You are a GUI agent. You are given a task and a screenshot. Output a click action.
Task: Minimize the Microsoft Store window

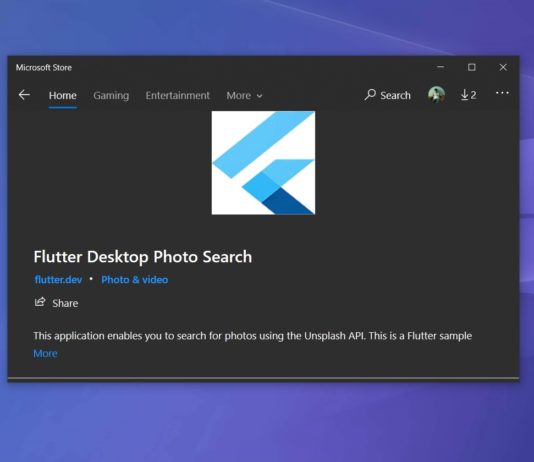pyautogui.click(x=440, y=67)
